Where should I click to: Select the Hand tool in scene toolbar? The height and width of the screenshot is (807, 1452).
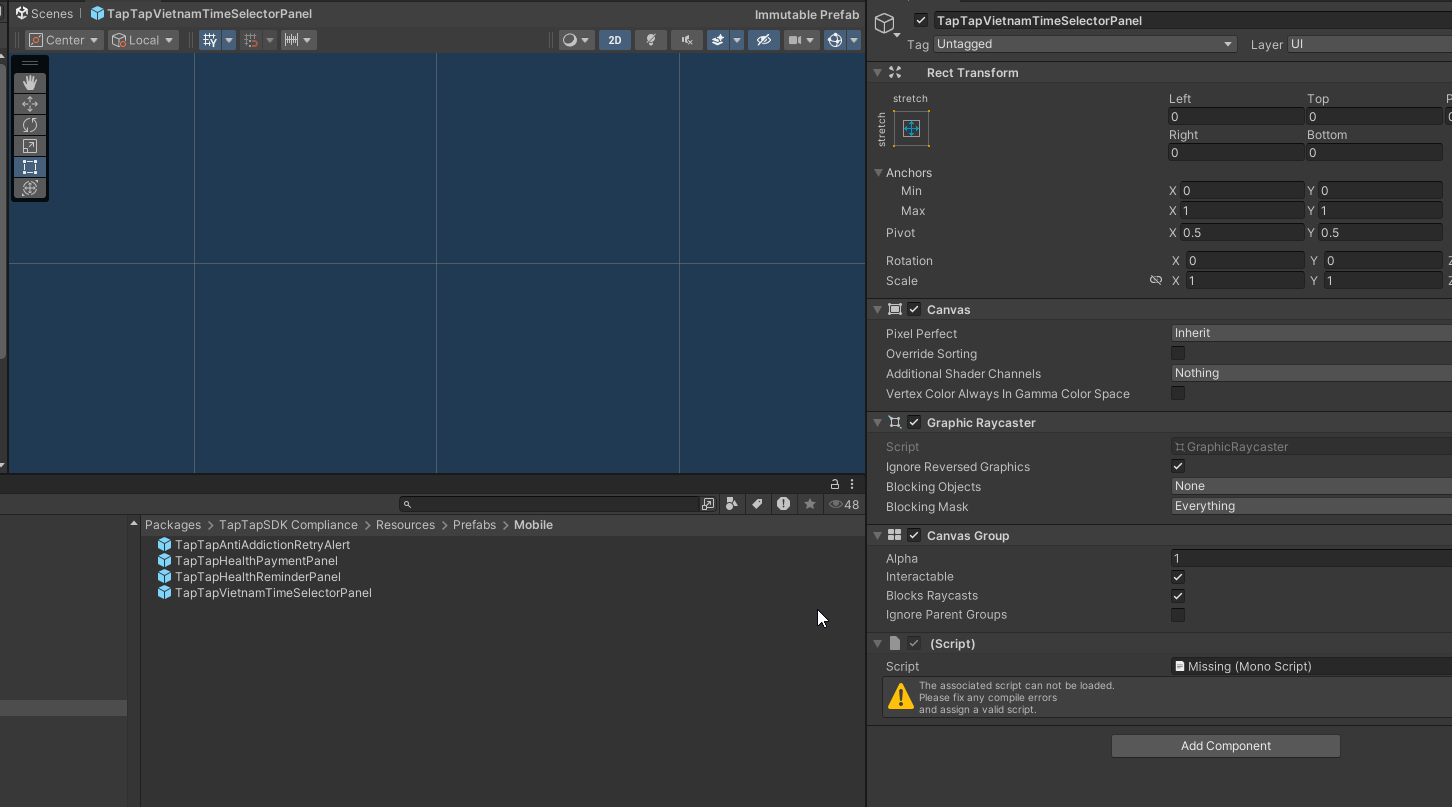pyautogui.click(x=30, y=83)
